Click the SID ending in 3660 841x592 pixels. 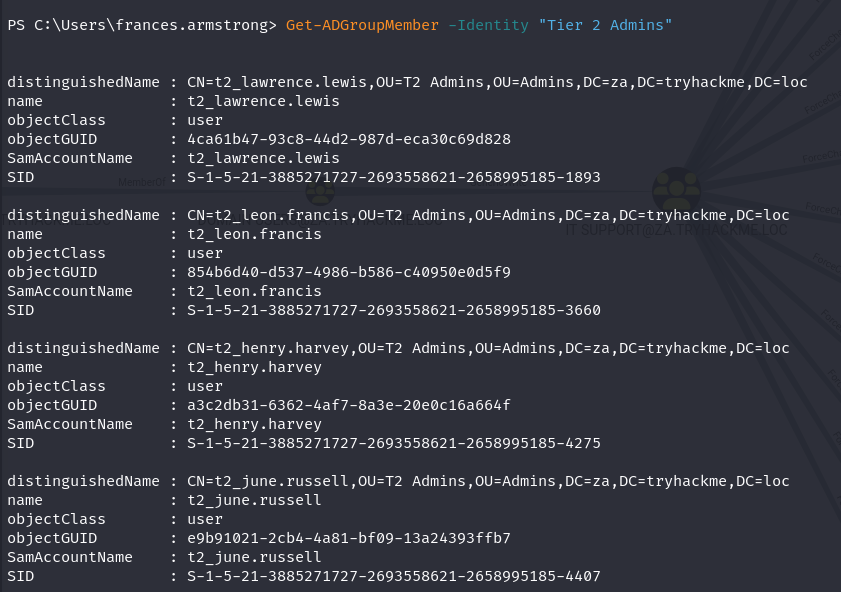point(394,310)
